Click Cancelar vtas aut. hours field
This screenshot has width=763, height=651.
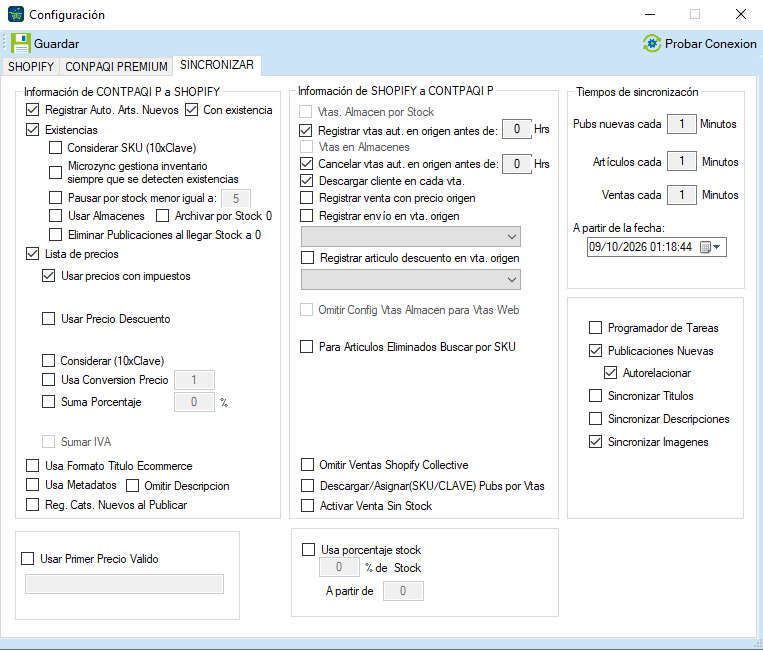[x=517, y=163]
